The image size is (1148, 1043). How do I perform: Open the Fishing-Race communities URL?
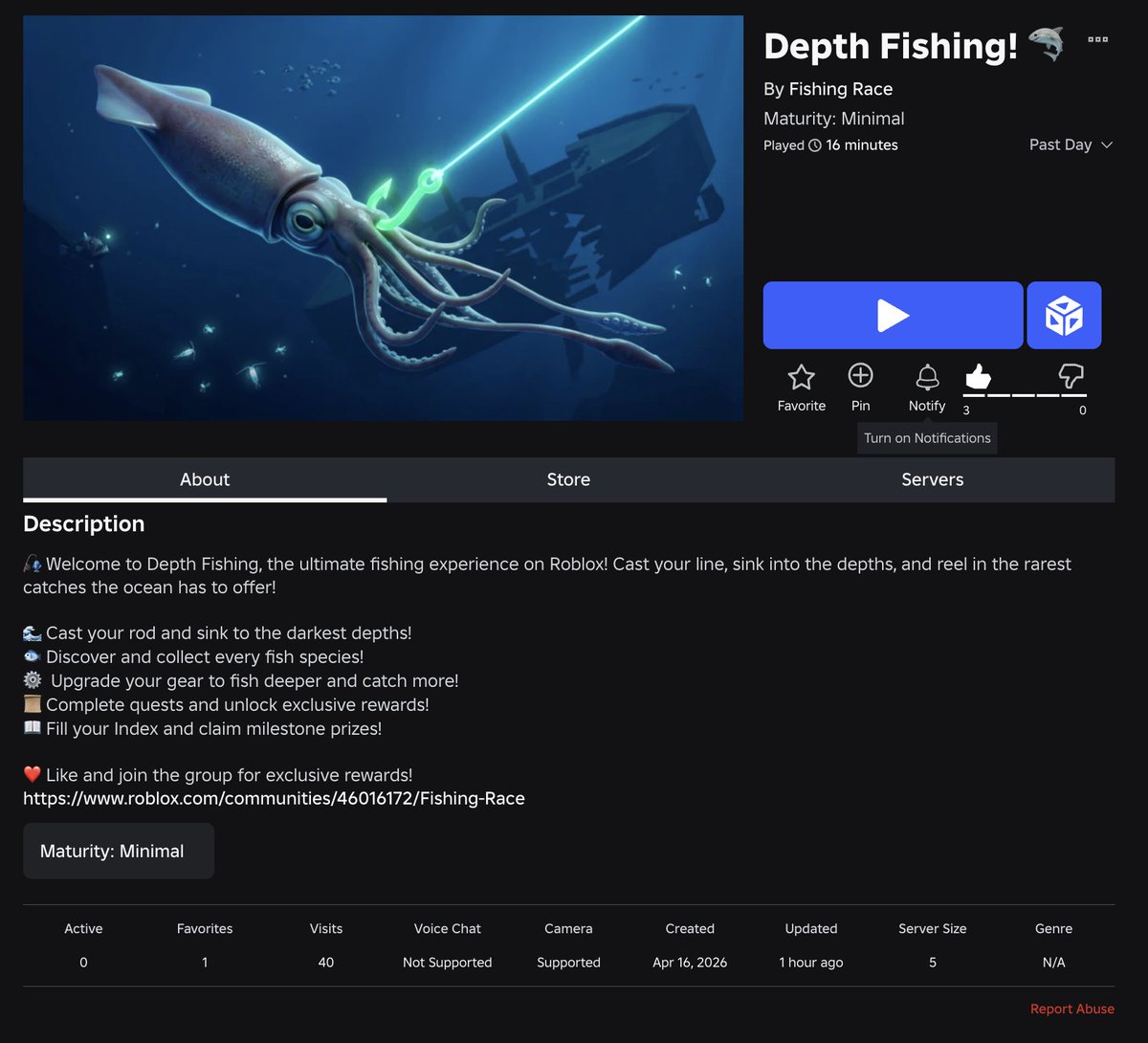pyautogui.click(x=274, y=798)
